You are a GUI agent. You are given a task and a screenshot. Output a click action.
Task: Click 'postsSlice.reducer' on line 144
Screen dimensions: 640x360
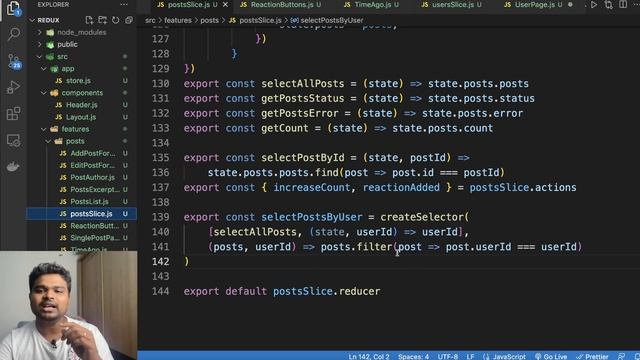pyautogui.click(x=327, y=291)
